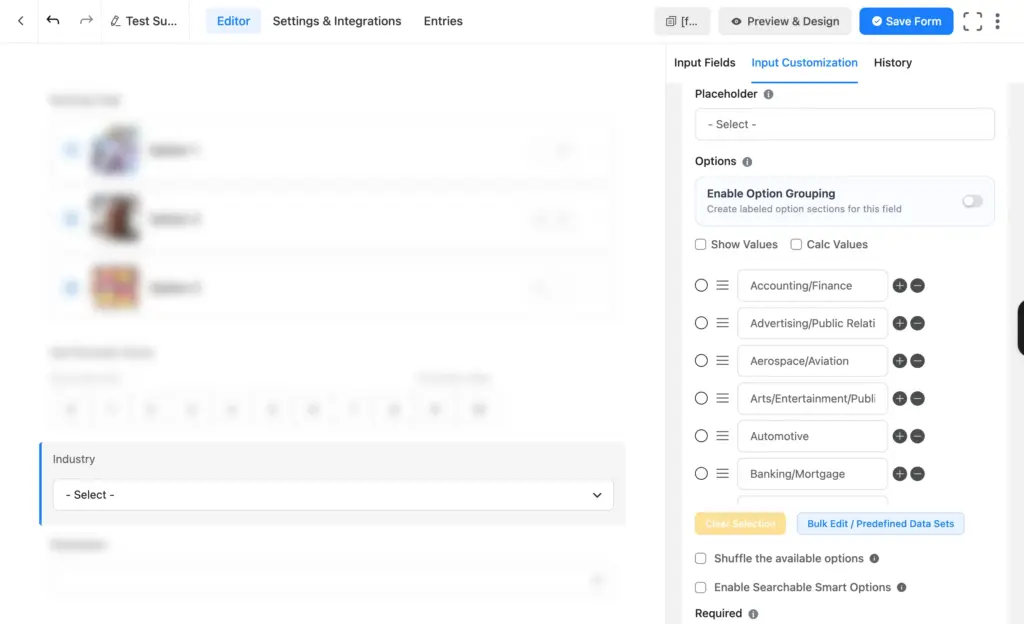Grab the Automotive reorder handle
This screenshot has height=624, width=1024.
coord(722,436)
